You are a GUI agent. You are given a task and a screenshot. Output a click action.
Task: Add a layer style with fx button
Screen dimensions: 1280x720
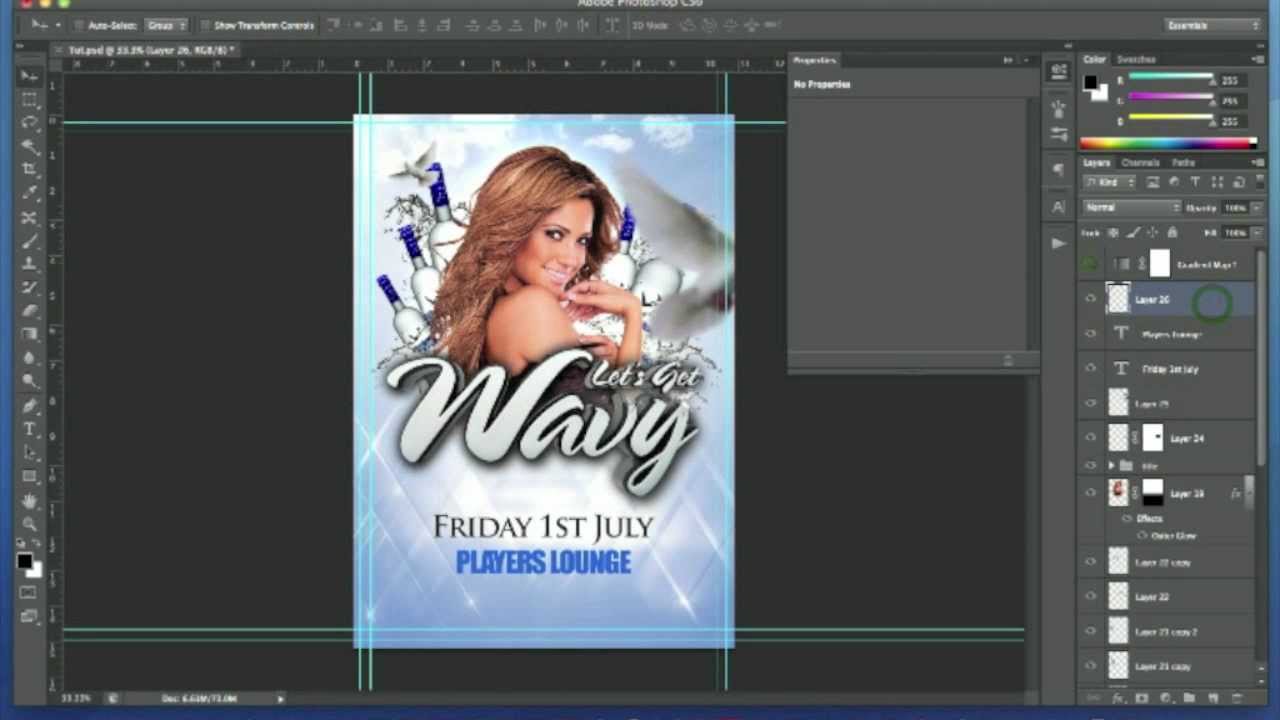point(1118,698)
